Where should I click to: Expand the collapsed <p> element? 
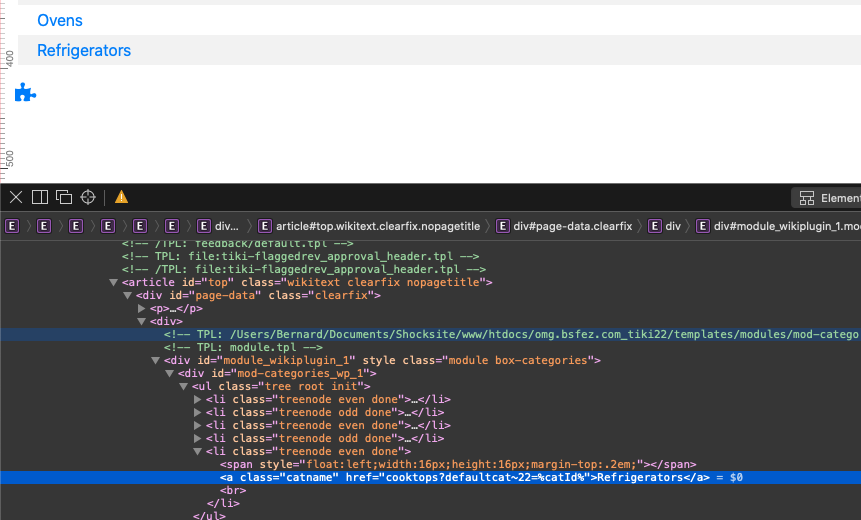142,309
